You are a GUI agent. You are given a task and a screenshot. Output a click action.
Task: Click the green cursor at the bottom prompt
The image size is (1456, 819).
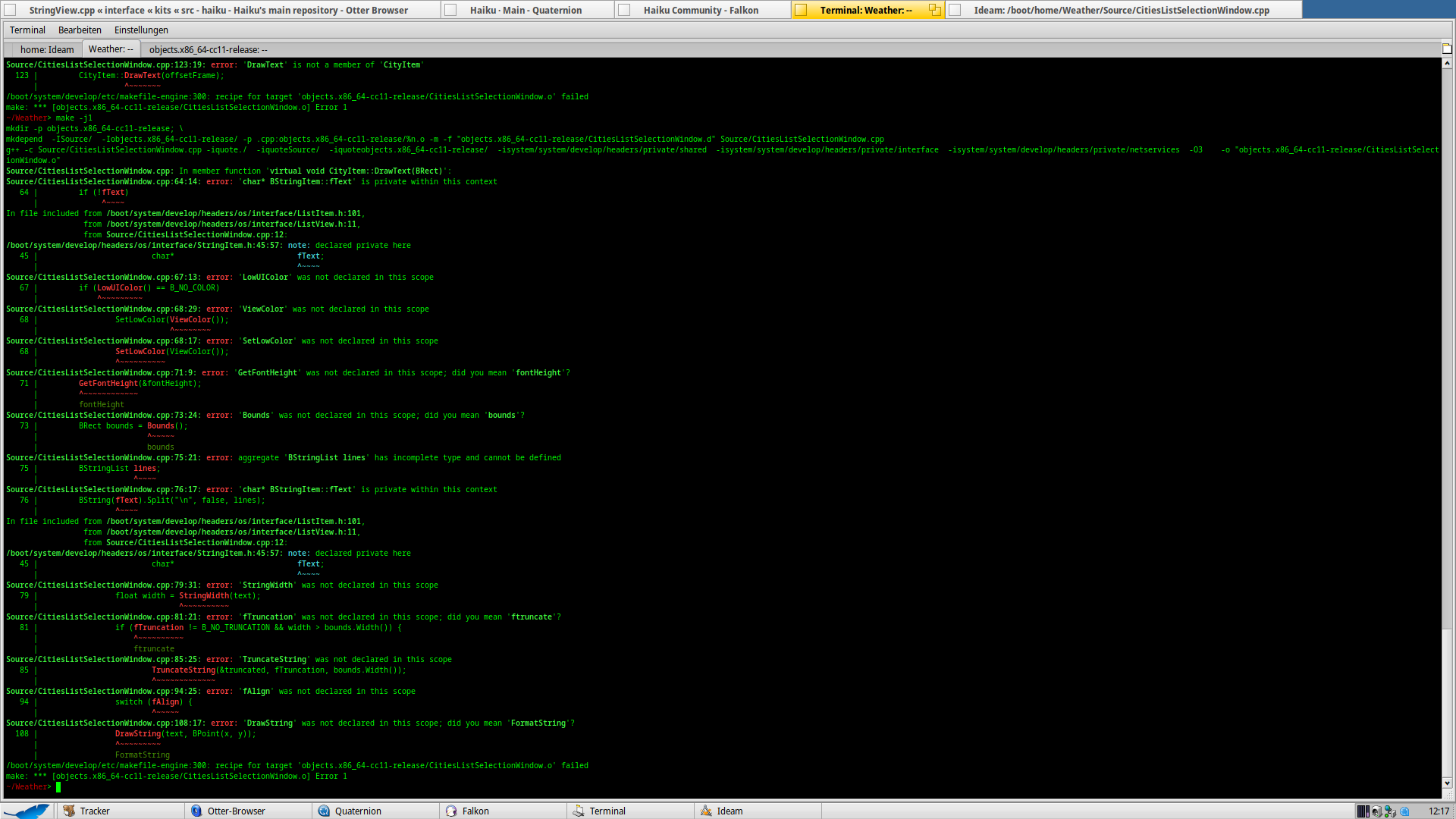(x=58, y=786)
